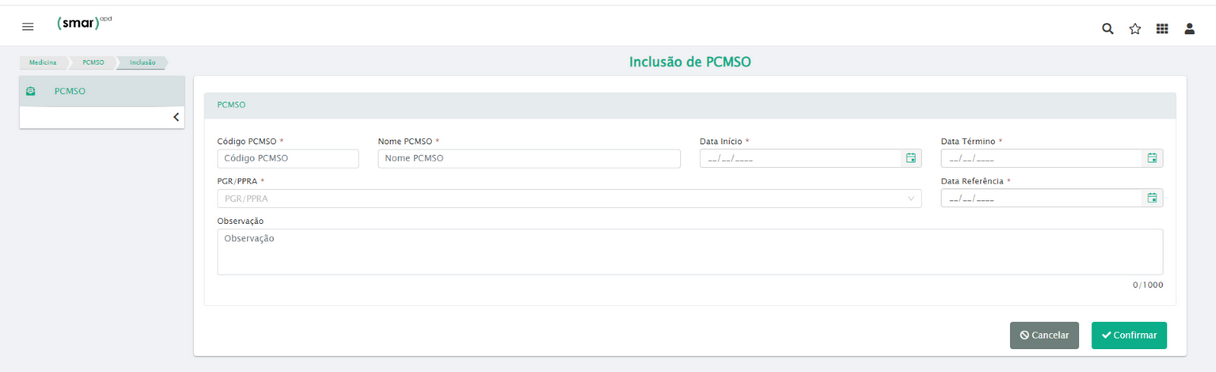Focus the Código PCMSO input field
This screenshot has width=1216, height=372.
pos(288,158)
